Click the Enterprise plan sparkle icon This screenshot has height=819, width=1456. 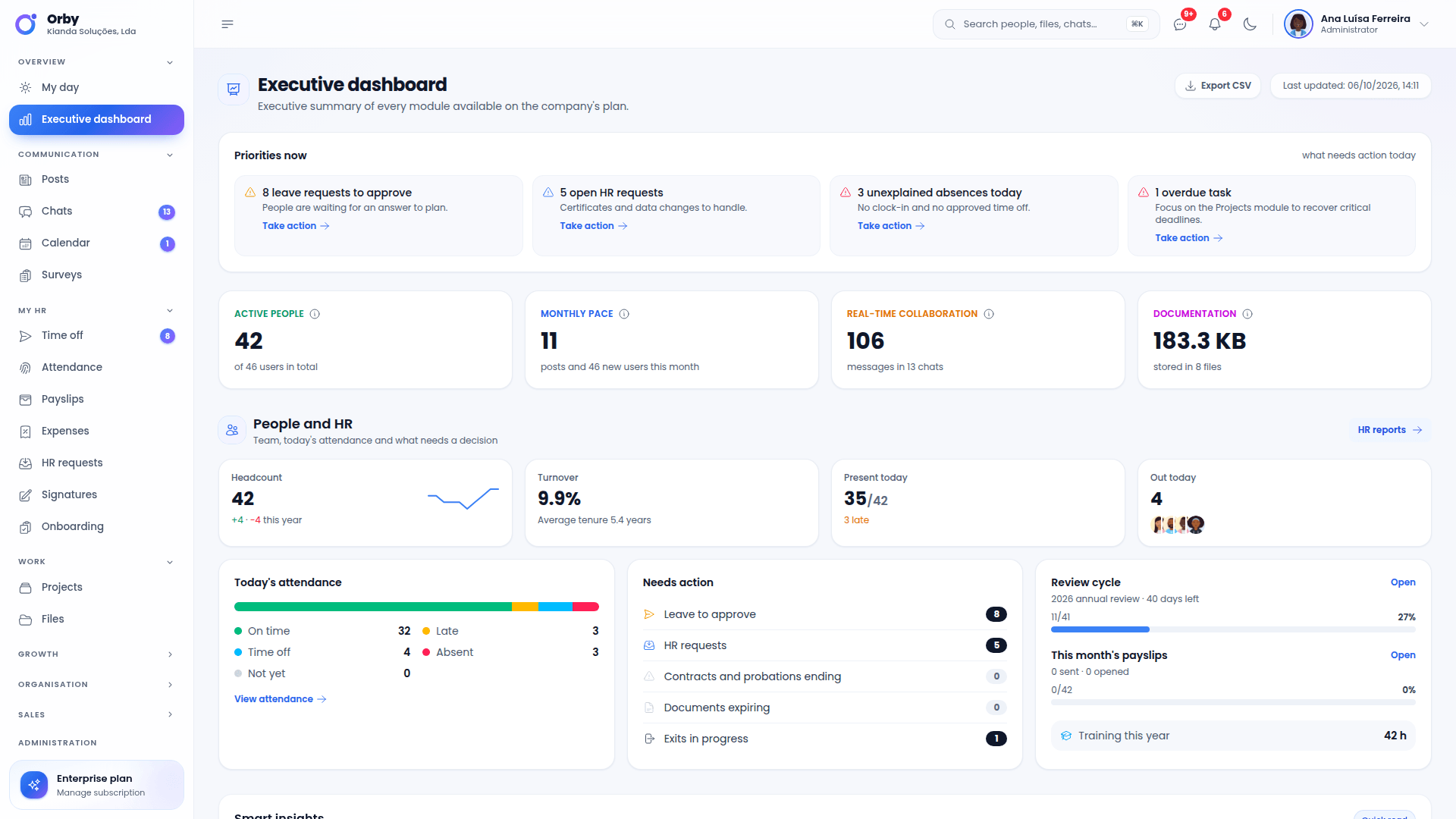coord(34,785)
